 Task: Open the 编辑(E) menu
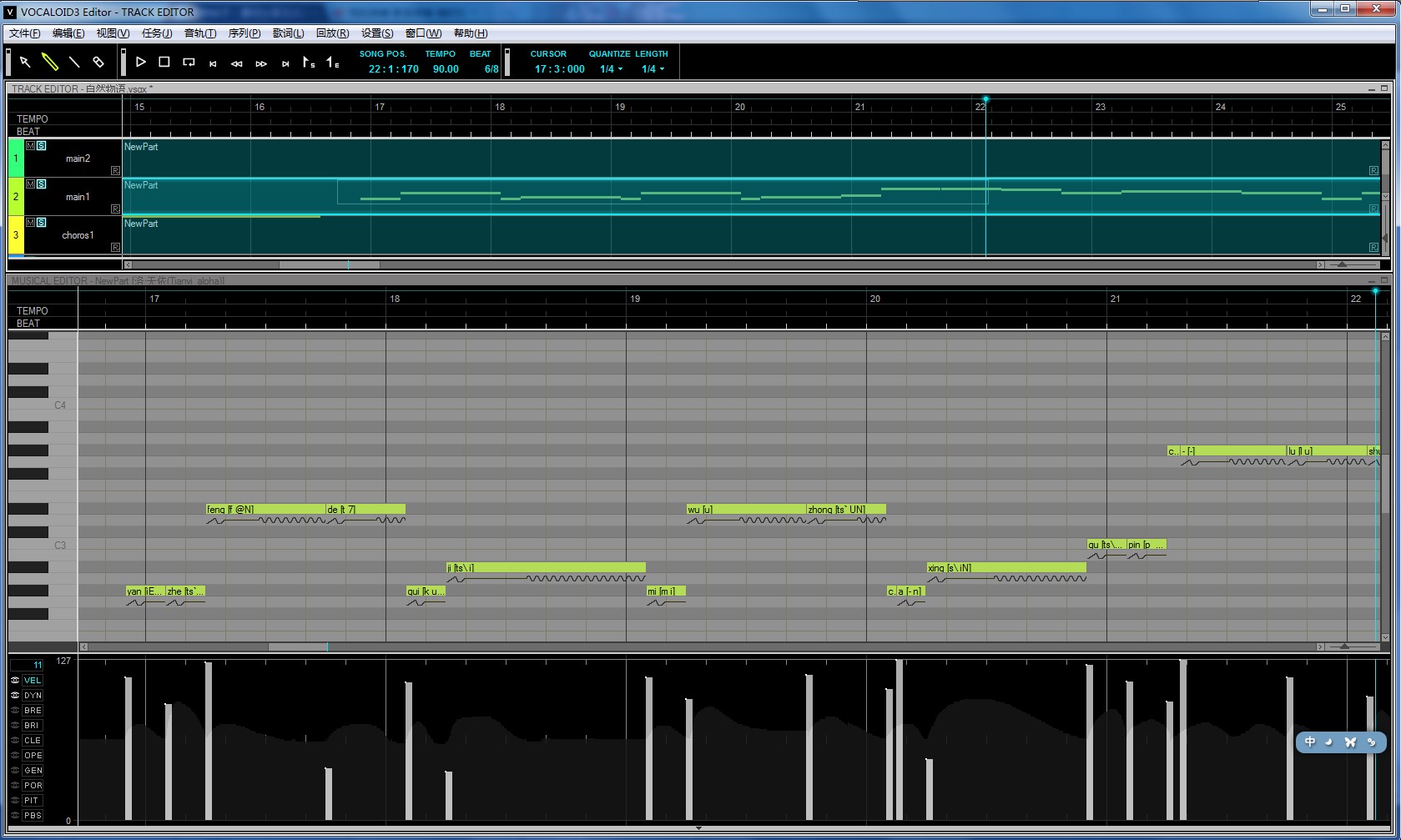pyautogui.click(x=68, y=33)
